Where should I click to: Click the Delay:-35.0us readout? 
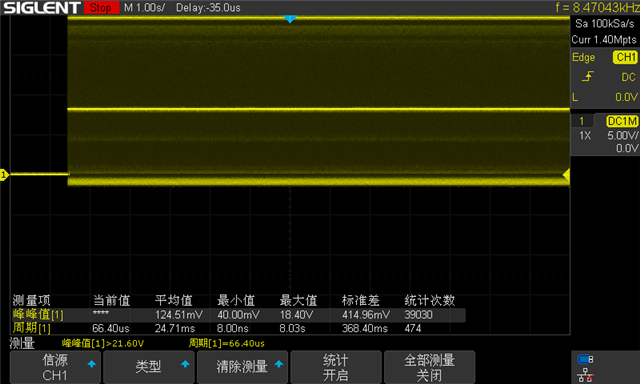(x=208, y=8)
